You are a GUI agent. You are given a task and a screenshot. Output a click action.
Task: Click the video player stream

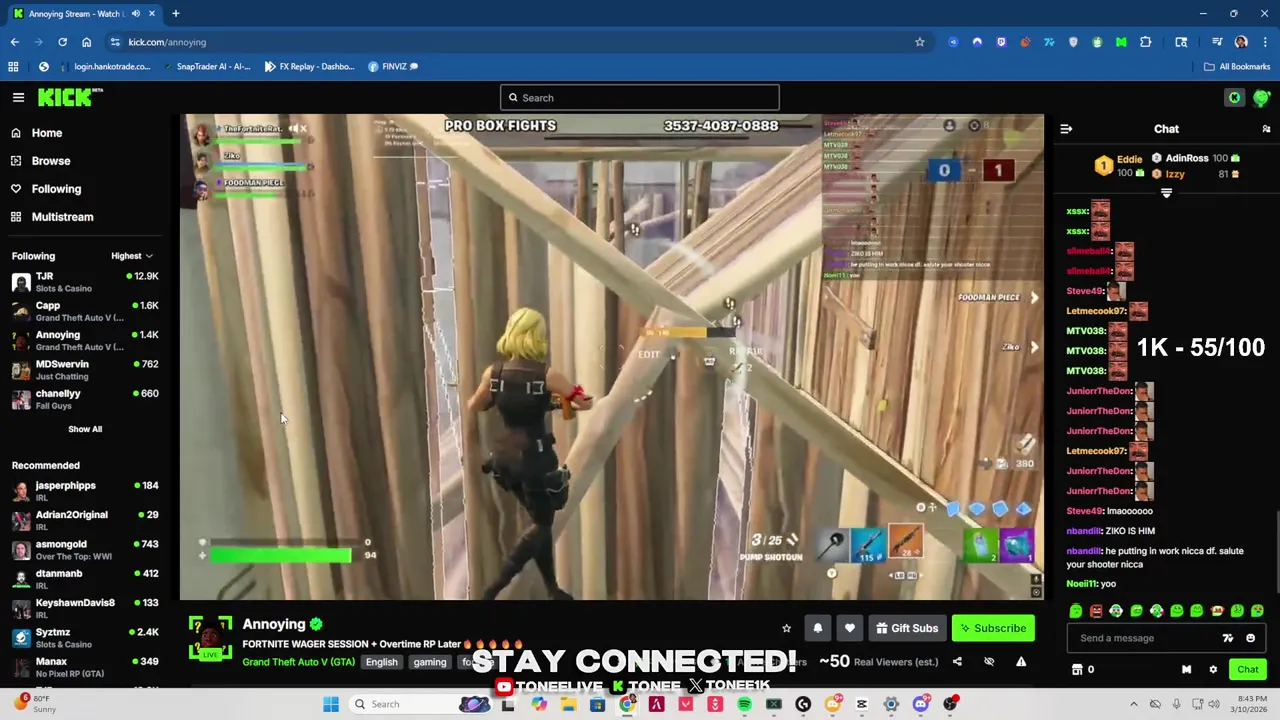[612, 356]
